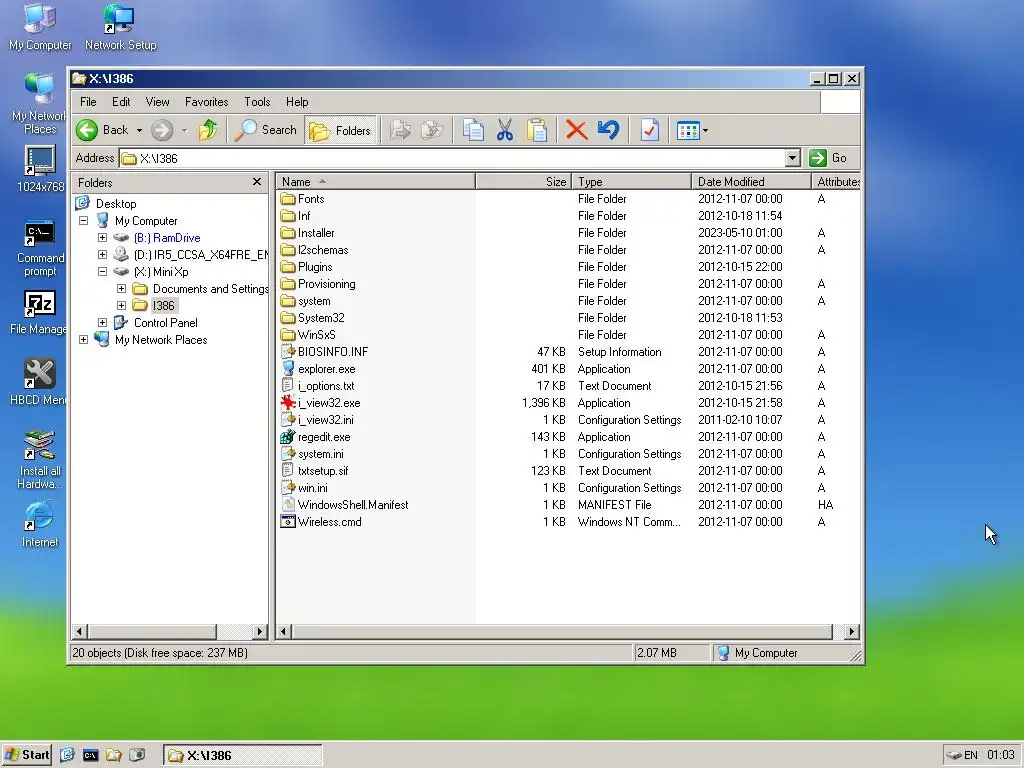Click the greyed Forward arrow button
This screenshot has width=1024, height=768.
(x=162, y=130)
